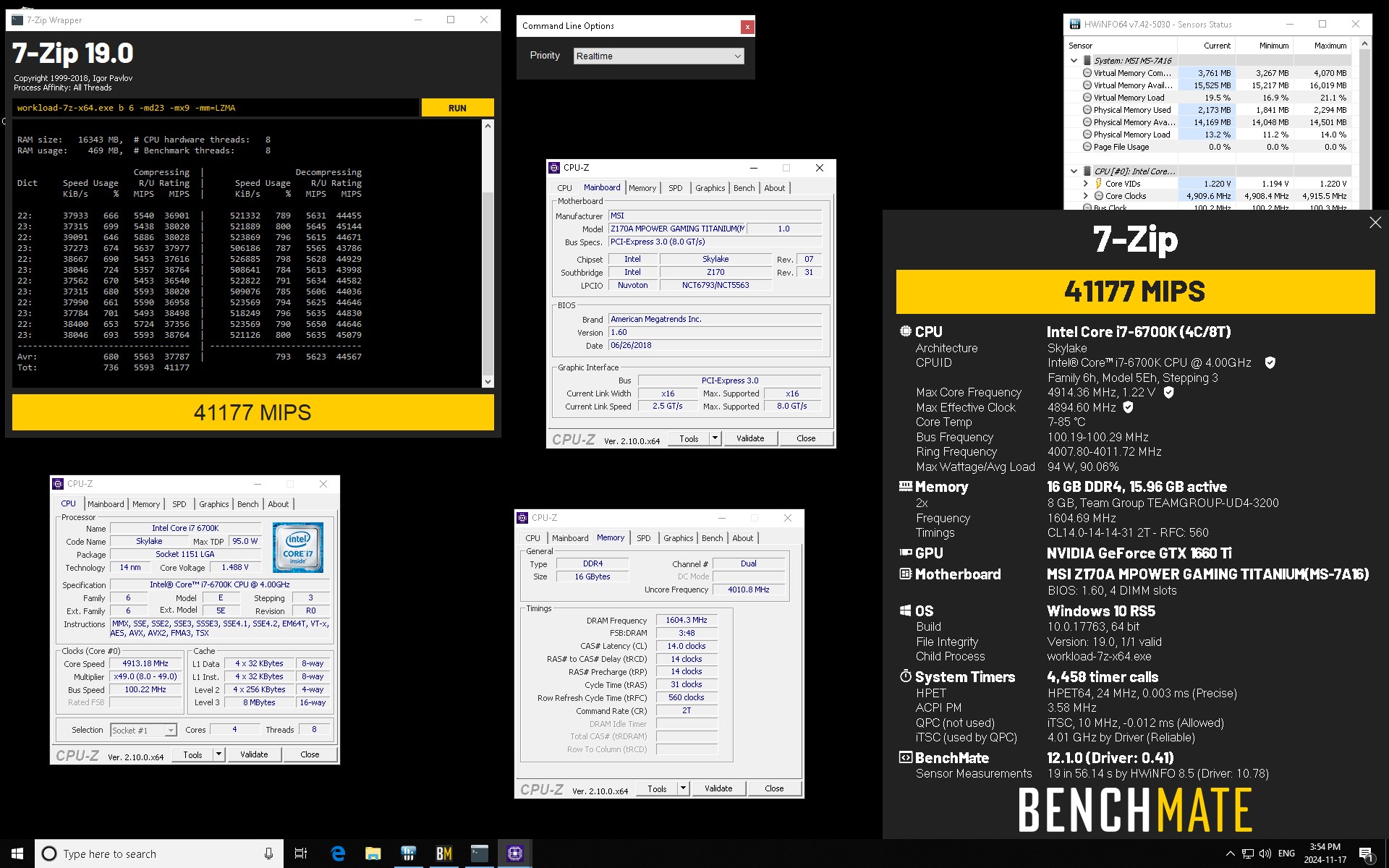Open BenchMate from the taskbar BM icon
This screenshot has height=868, width=1389.
443,854
